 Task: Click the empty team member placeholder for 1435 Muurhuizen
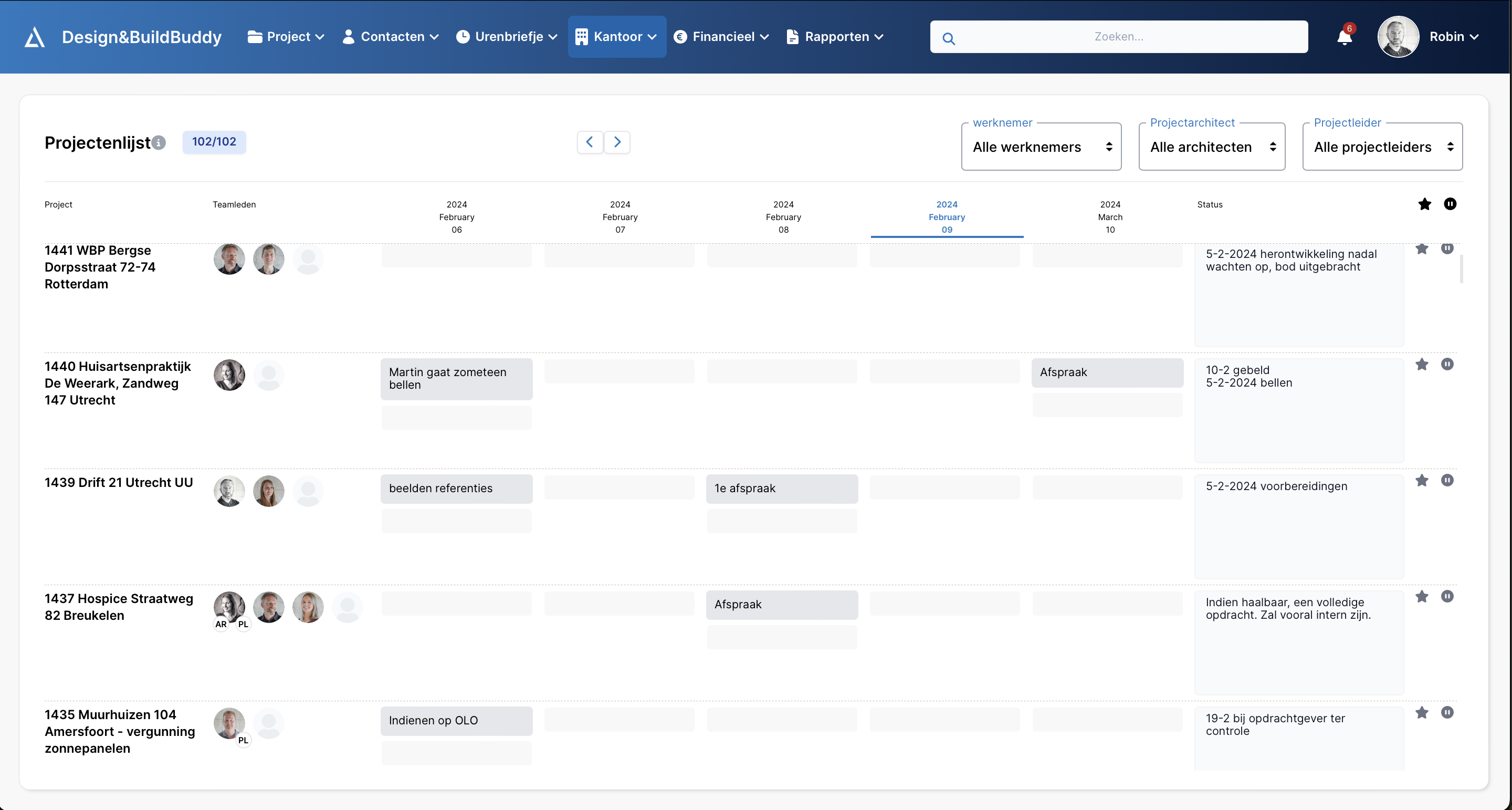269,723
